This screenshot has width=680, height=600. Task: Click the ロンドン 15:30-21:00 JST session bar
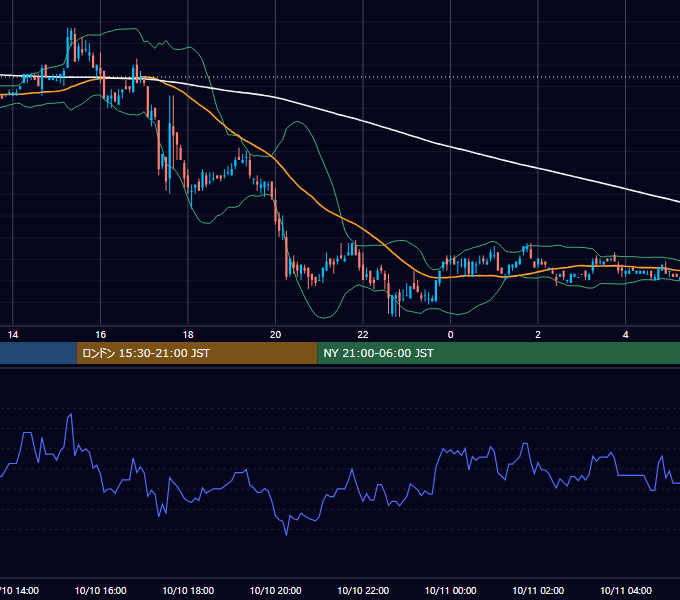pos(197,353)
